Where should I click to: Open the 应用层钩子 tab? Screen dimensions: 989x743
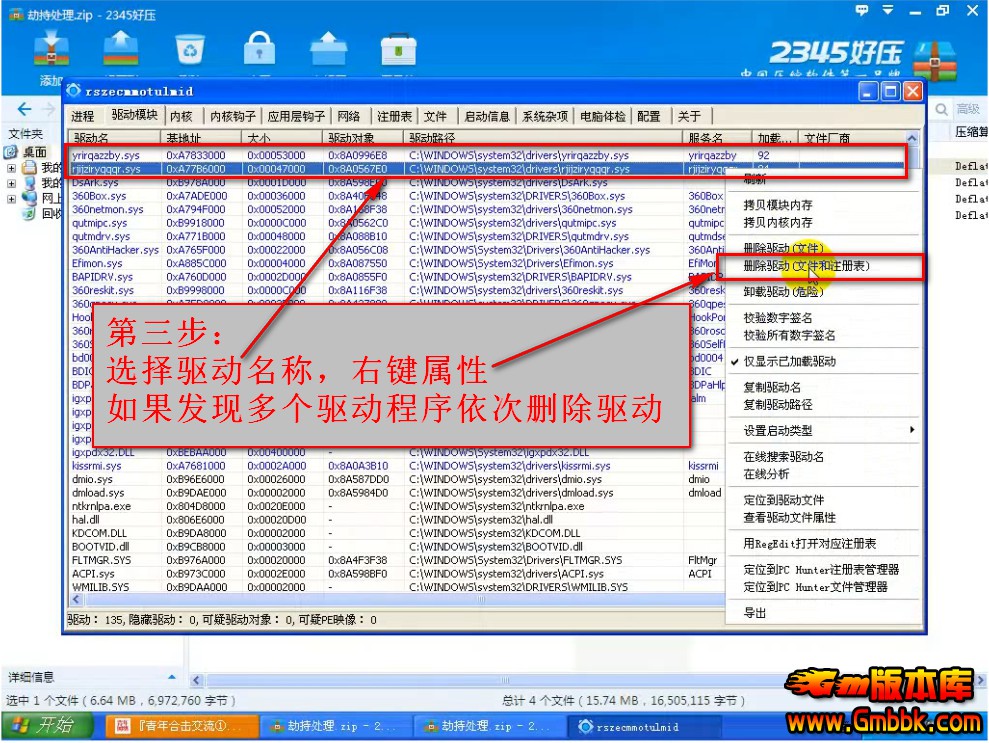click(x=296, y=116)
